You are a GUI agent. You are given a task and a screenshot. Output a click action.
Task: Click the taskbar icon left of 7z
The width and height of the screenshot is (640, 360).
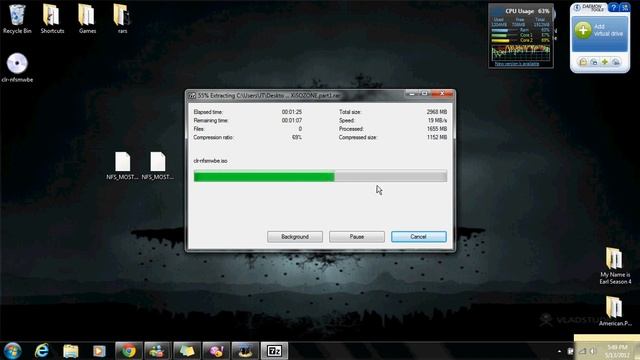245,351
